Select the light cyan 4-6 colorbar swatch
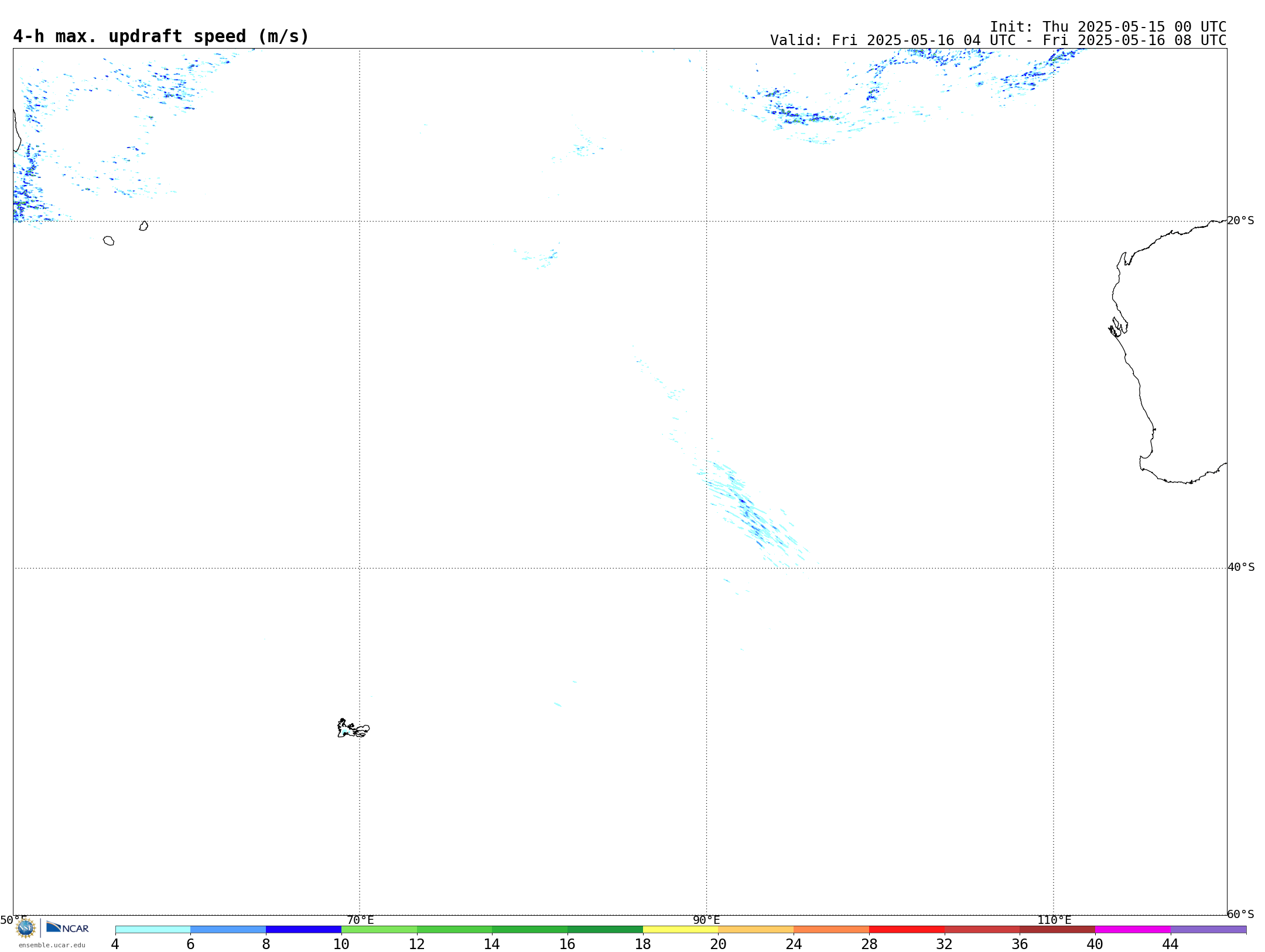 click(153, 930)
